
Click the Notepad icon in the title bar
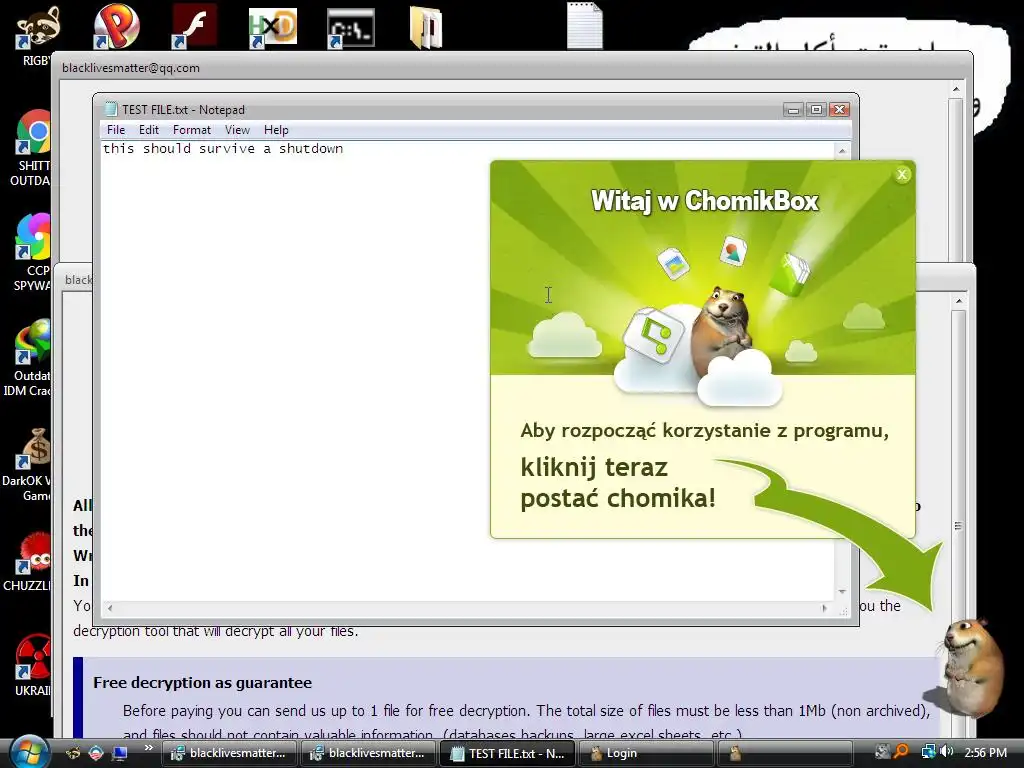tap(111, 109)
